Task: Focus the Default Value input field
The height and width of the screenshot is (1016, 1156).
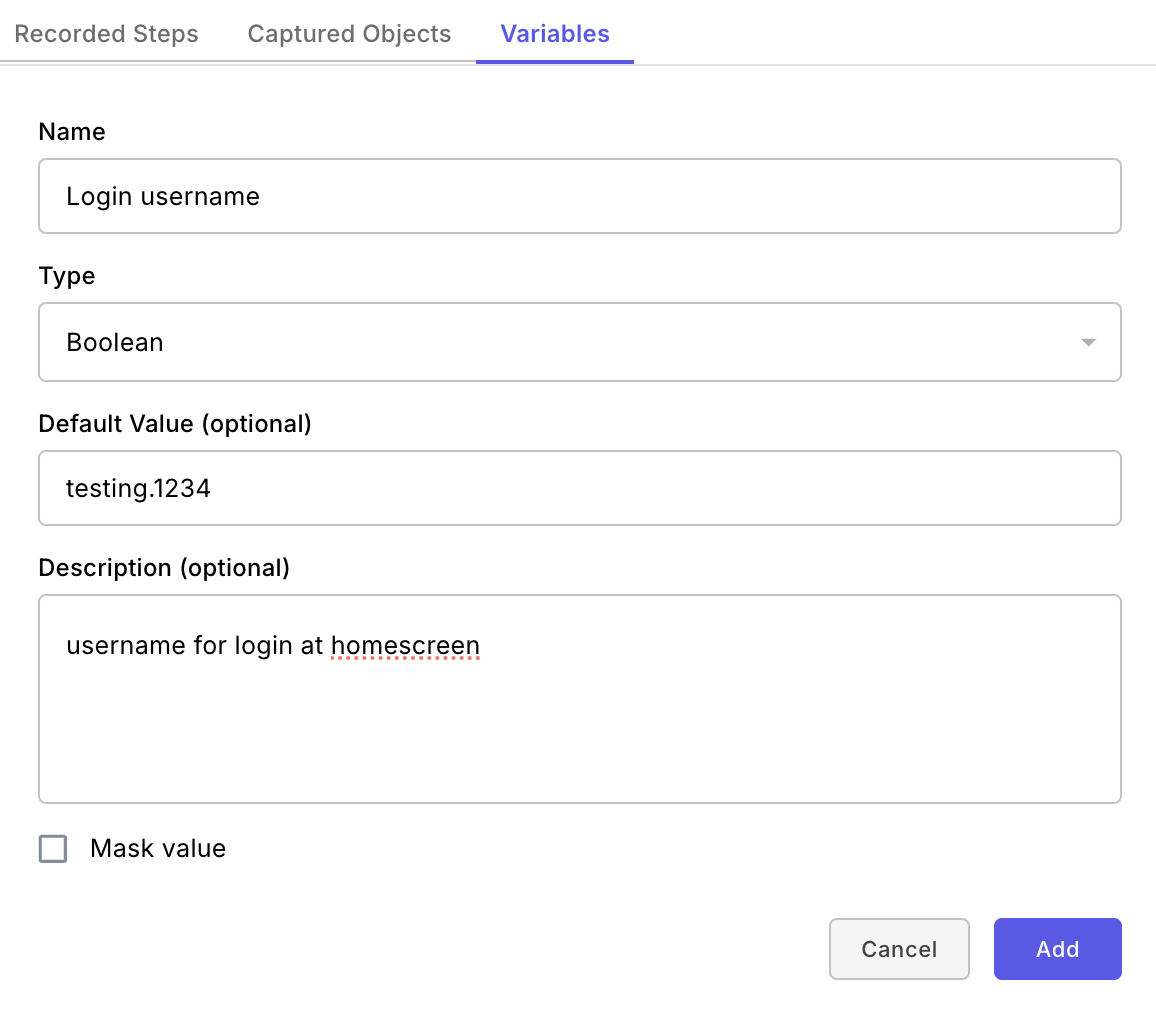Action: (x=579, y=488)
